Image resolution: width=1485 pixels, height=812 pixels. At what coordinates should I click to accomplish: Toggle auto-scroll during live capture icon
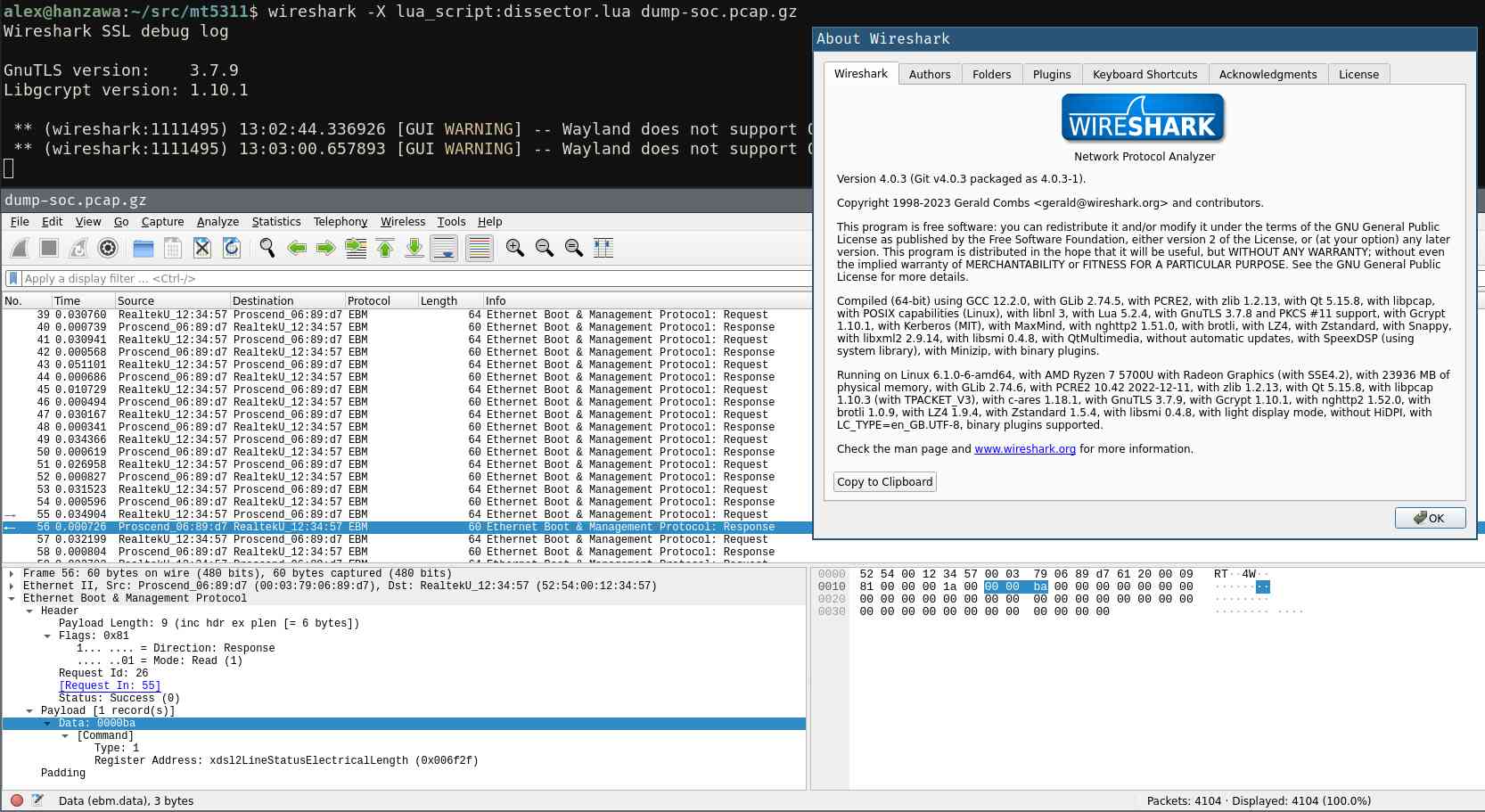(444, 248)
